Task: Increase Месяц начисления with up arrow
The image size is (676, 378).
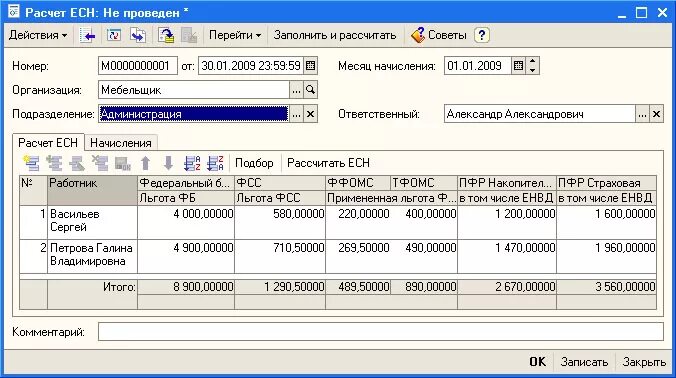Action: tap(532, 62)
